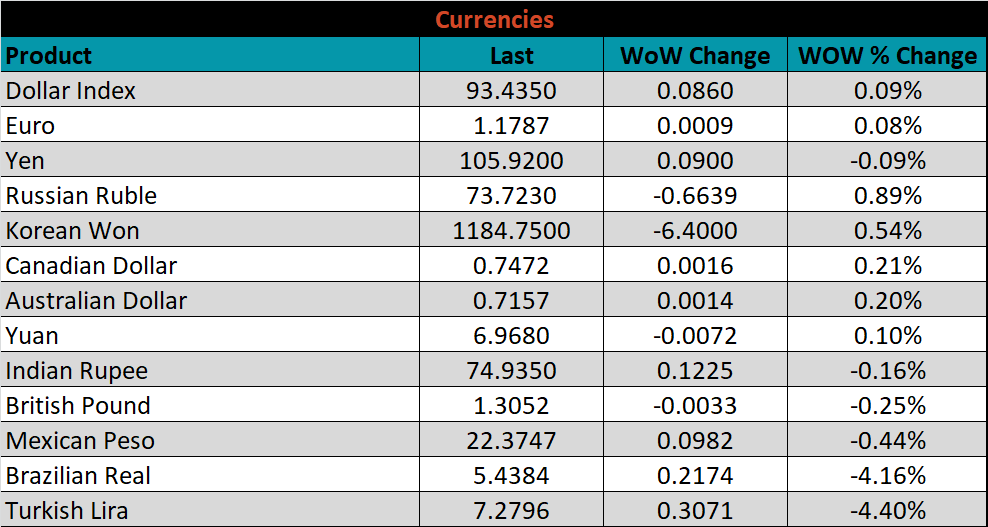The width and height of the screenshot is (988, 527).
Task: Click the Canadian Dollar row label
Action: (x=91, y=266)
